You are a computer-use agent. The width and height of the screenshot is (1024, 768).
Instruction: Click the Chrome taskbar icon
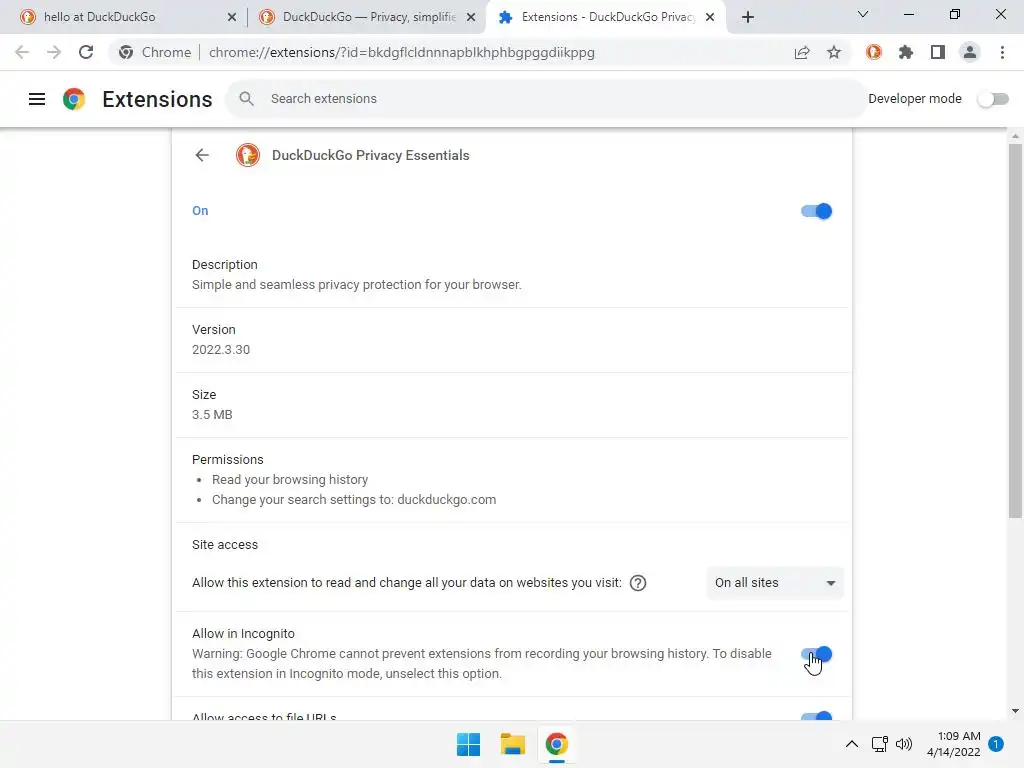tap(556, 744)
